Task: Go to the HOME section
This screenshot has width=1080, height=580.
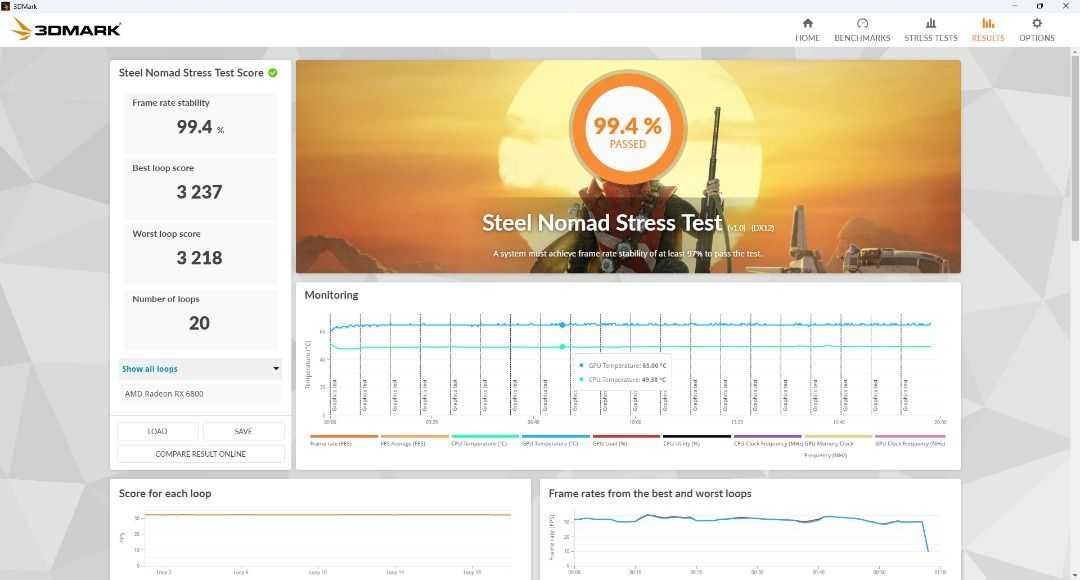Action: coord(807,30)
